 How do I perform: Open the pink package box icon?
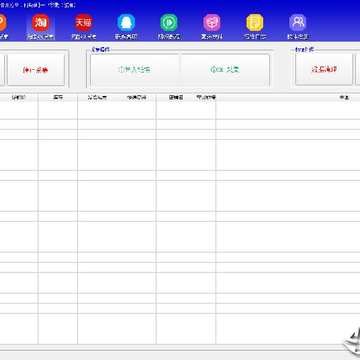pos(212,23)
